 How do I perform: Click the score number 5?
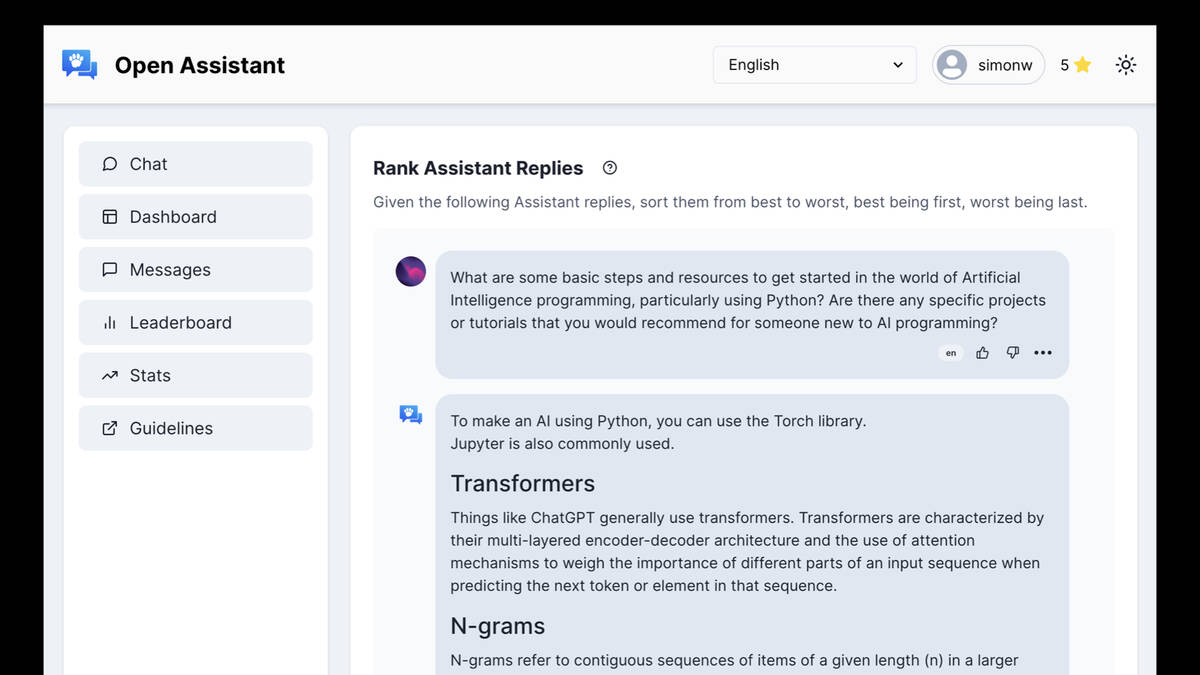[1065, 65]
